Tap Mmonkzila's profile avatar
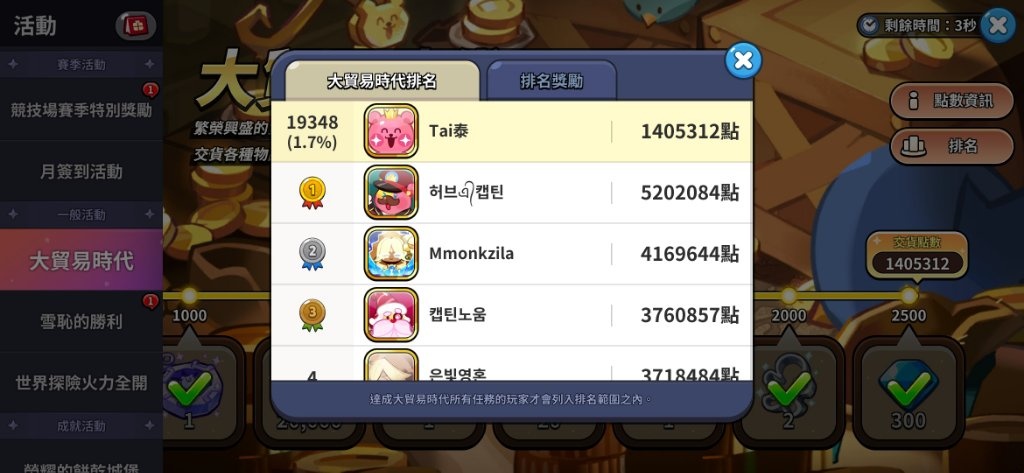Screen dimensions: 1024x473 pos(391,253)
